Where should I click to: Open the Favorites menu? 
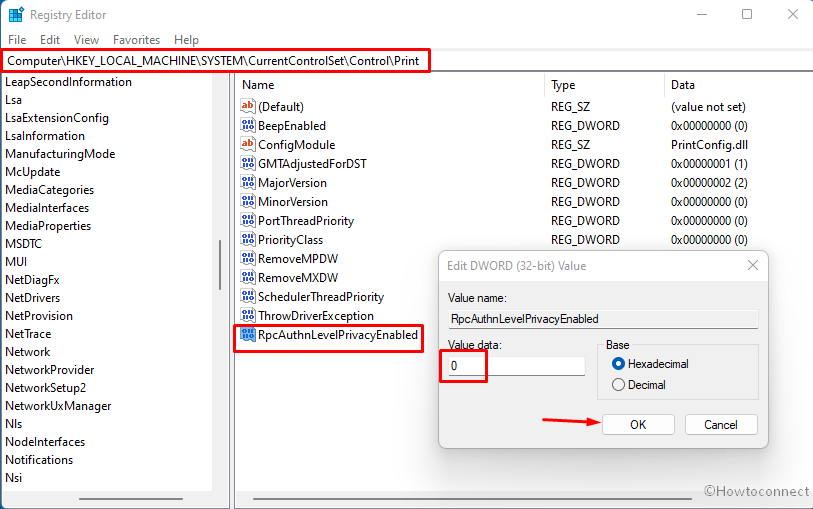(x=136, y=40)
